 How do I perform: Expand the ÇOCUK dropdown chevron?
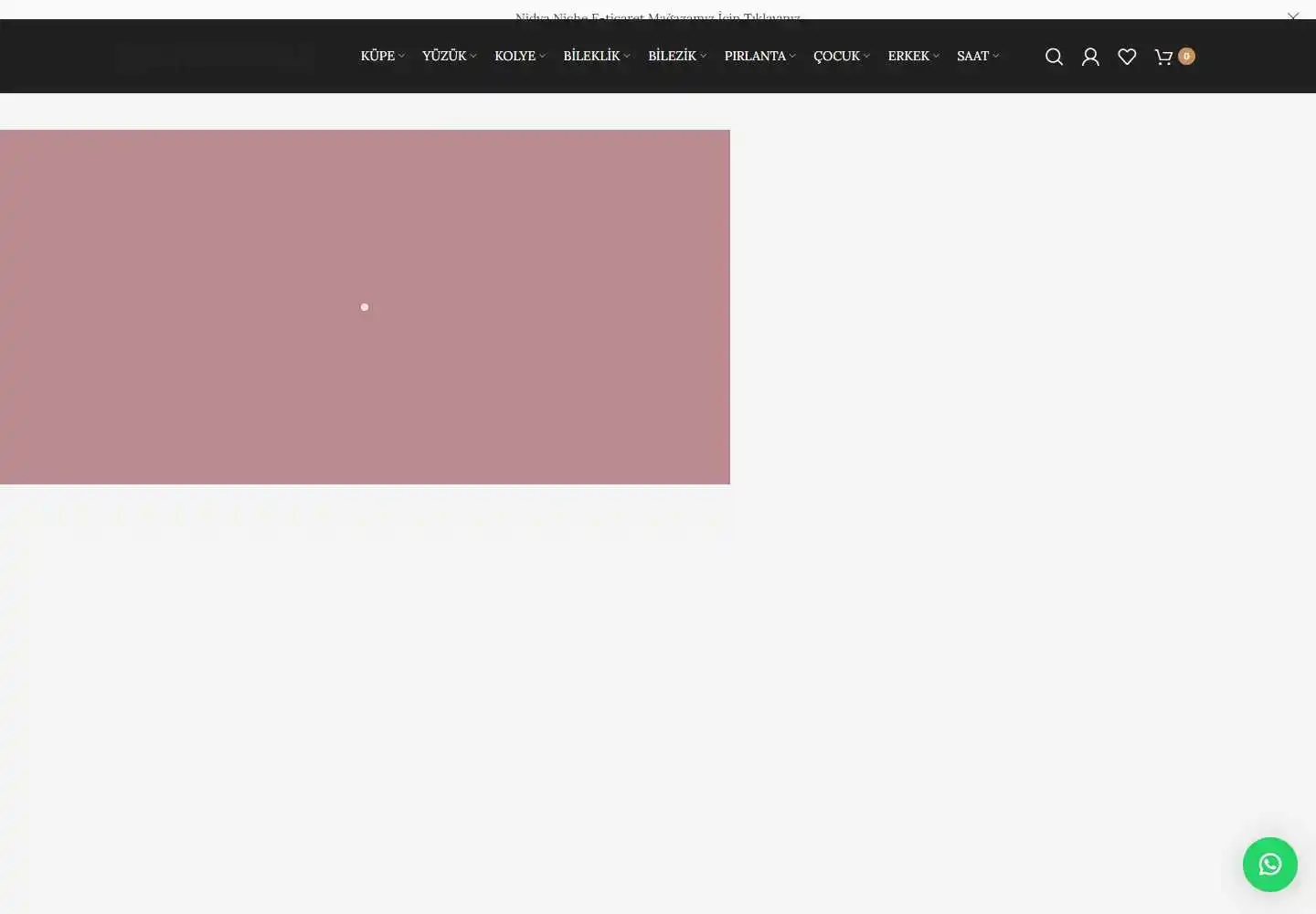pyautogui.click(x=866, y=57)
